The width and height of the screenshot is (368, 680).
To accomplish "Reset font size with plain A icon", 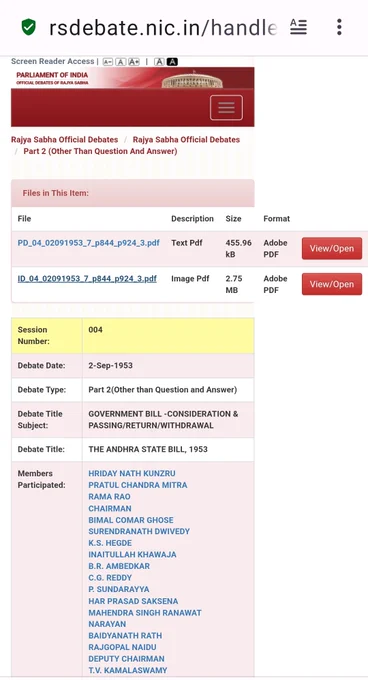I will (120, 62).
